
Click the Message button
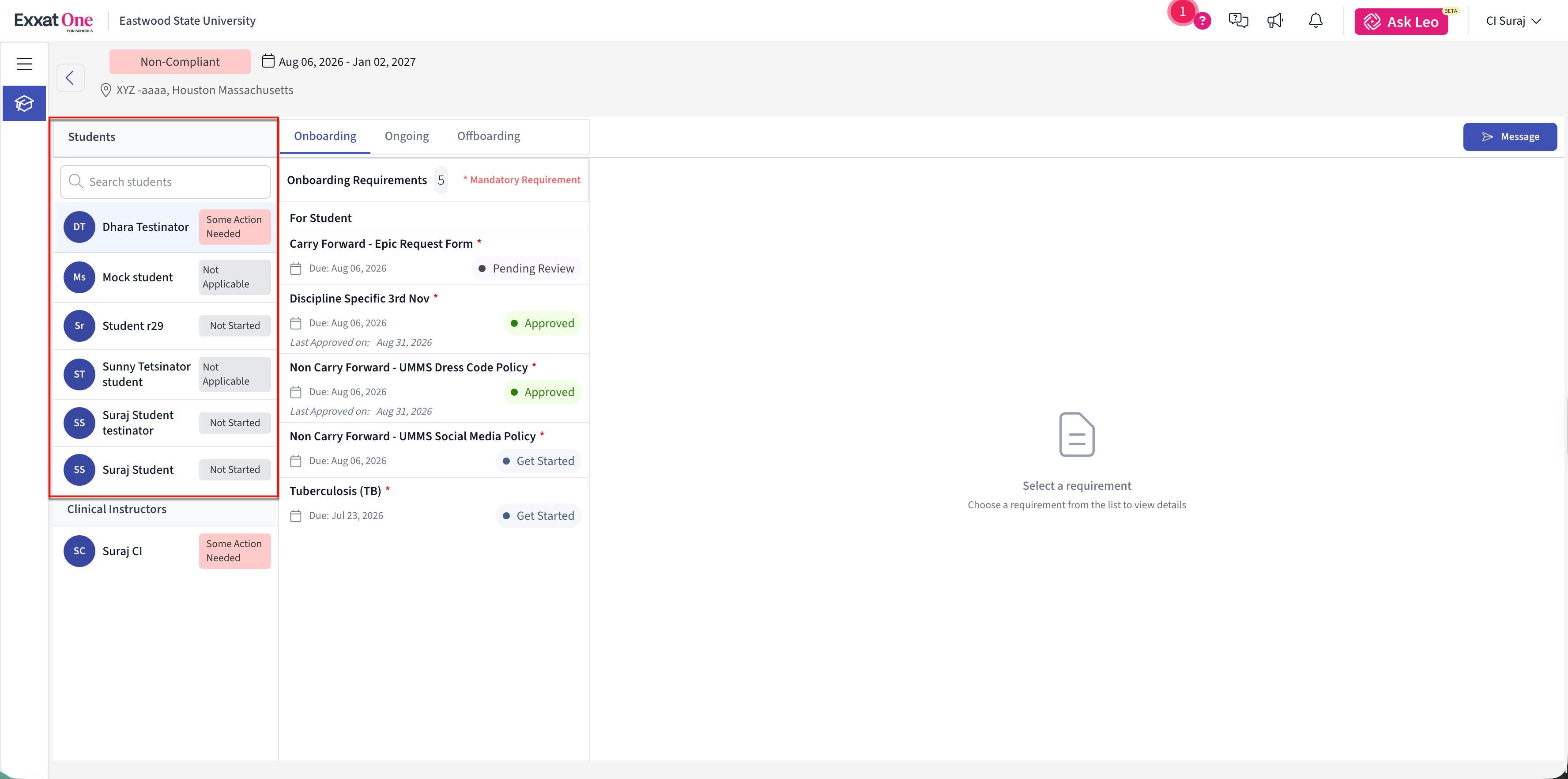1510,137
